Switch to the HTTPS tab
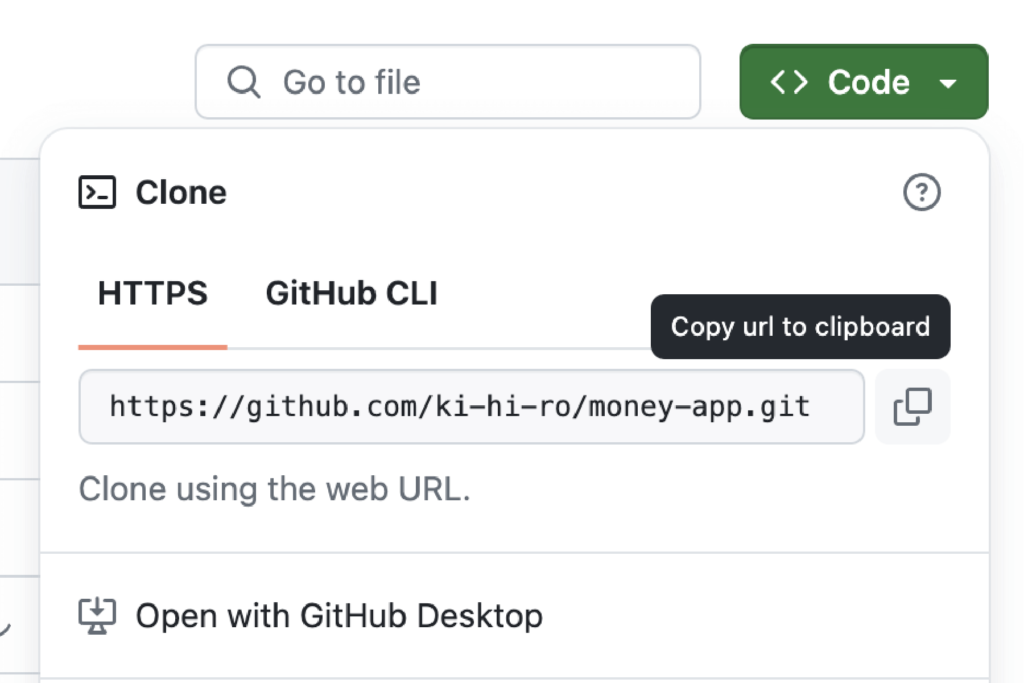The width and height of the screenshot is (1024, 683). pos(153,294)
